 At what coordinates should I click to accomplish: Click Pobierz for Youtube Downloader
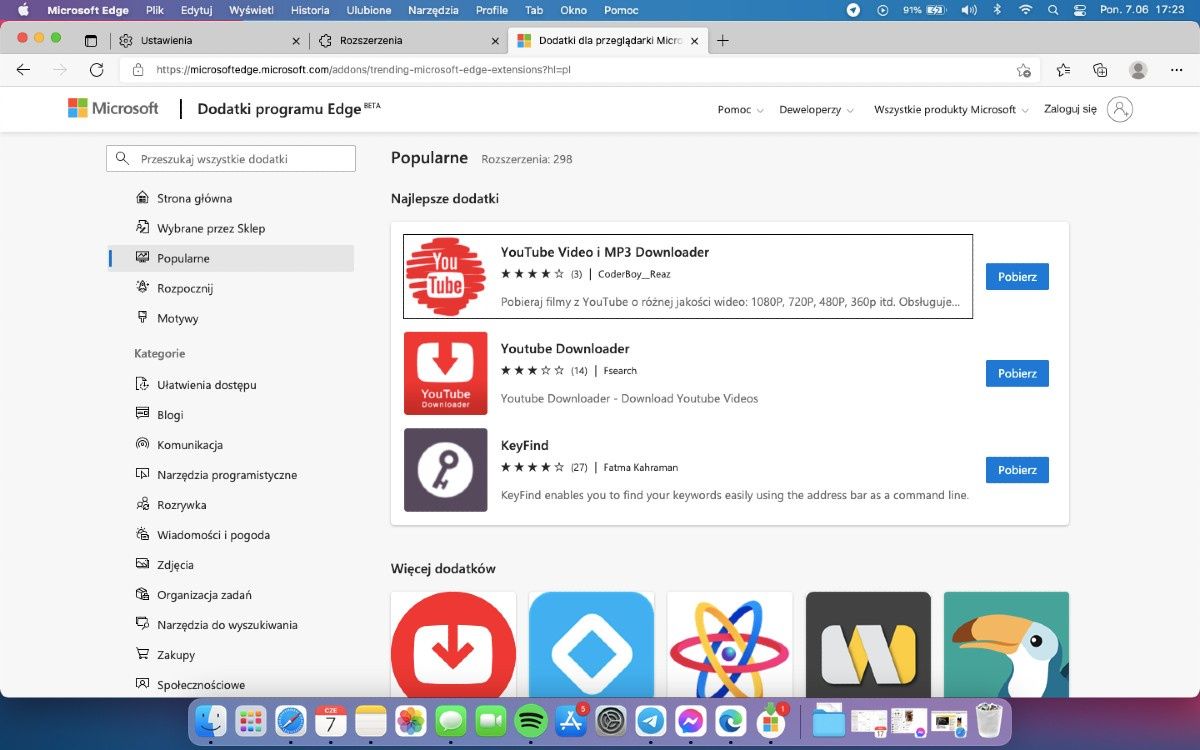[x=1017, y=373]
